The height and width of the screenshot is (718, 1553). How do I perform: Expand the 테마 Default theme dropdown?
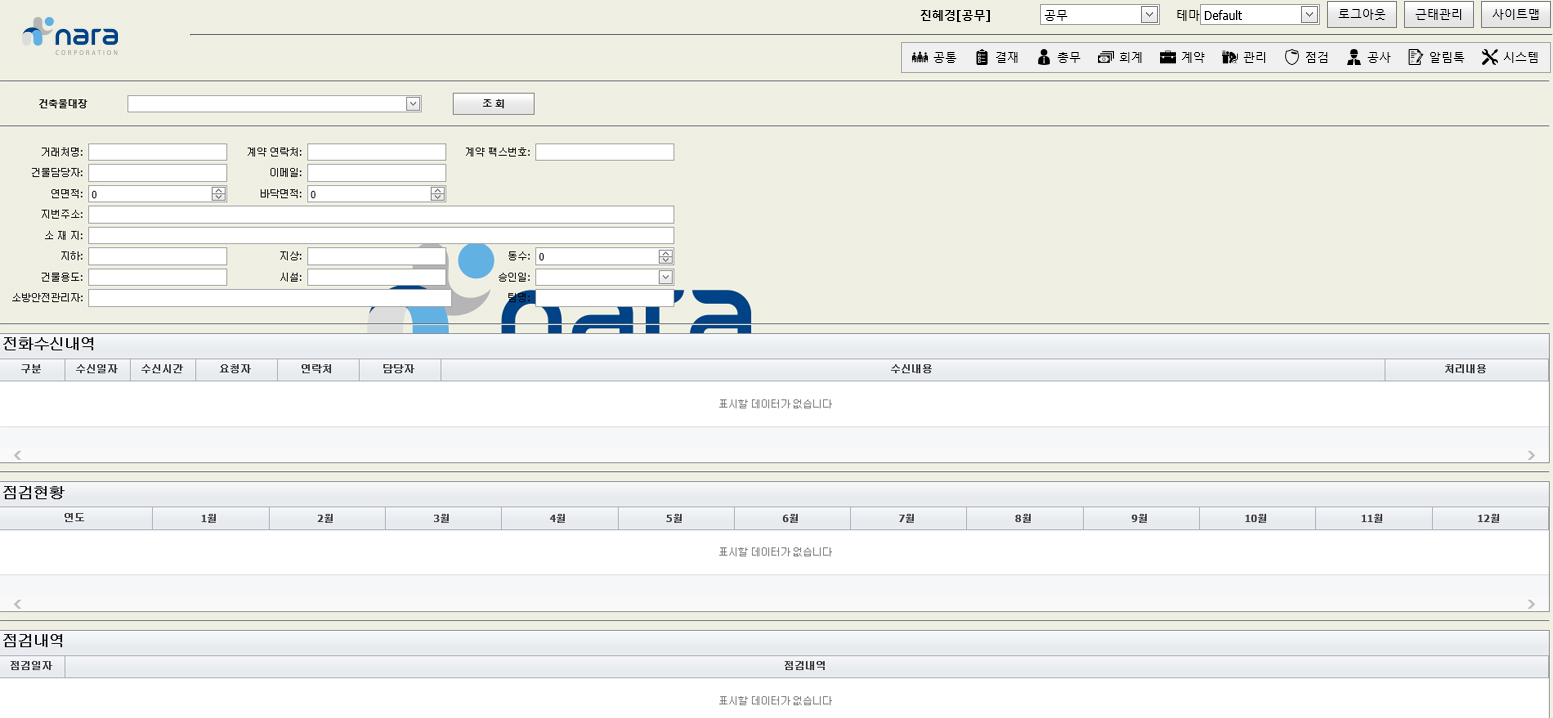click(x=1308, y=15)
